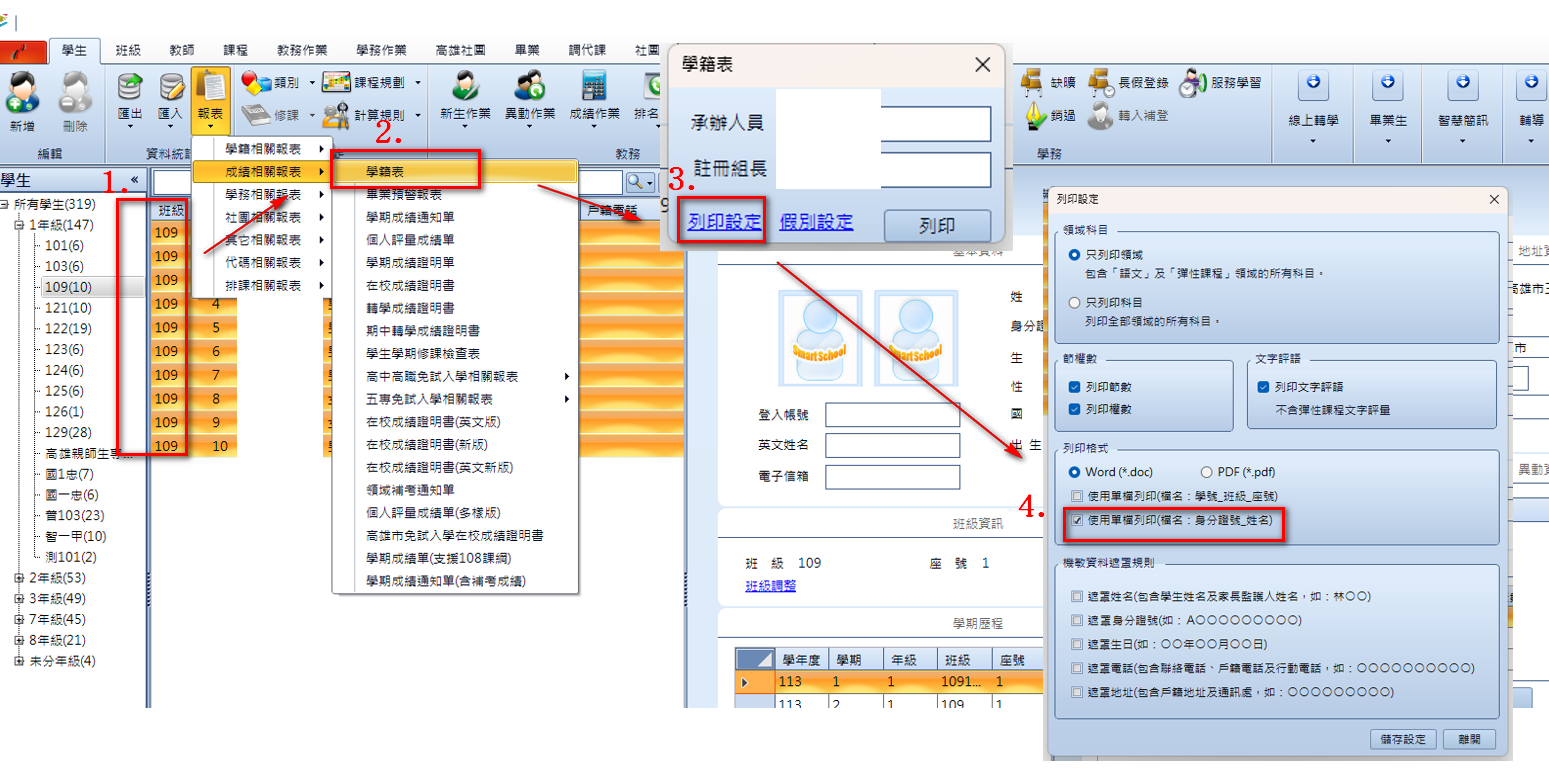Uncheck the 列印權數 checkbox

1075,409
